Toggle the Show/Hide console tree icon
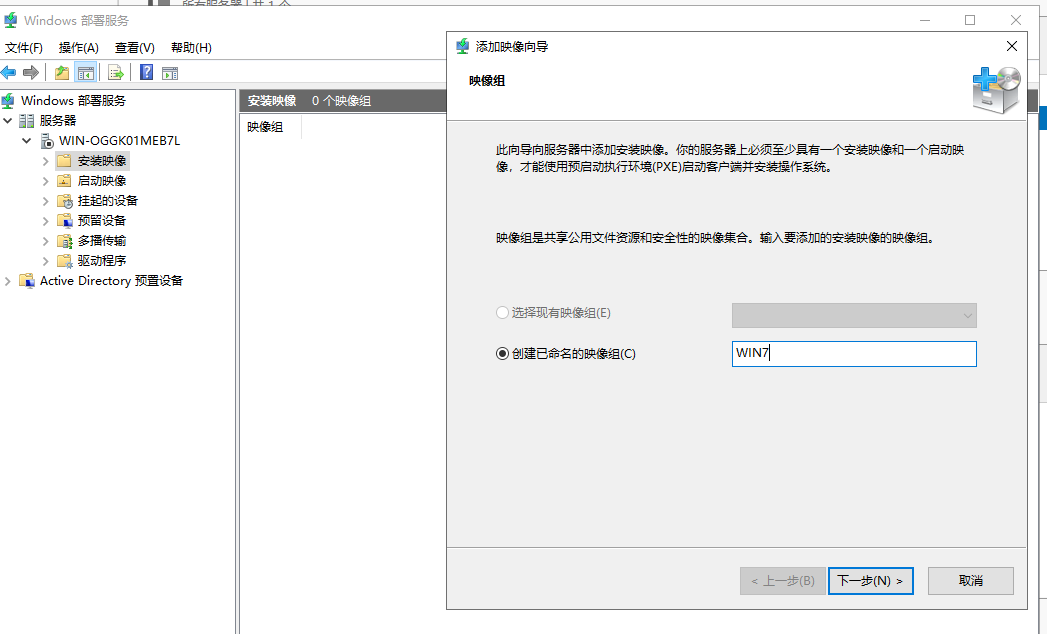 (85, 73)
